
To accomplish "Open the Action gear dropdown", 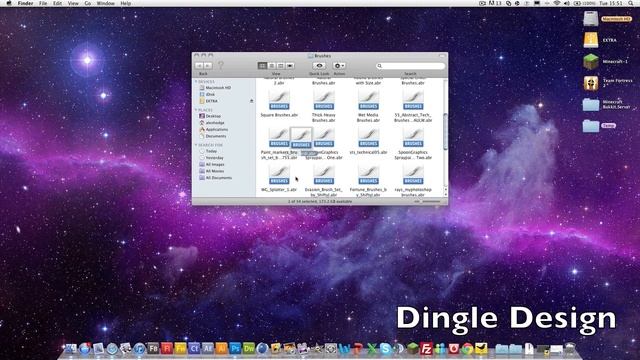I will [x=339, y=66].
